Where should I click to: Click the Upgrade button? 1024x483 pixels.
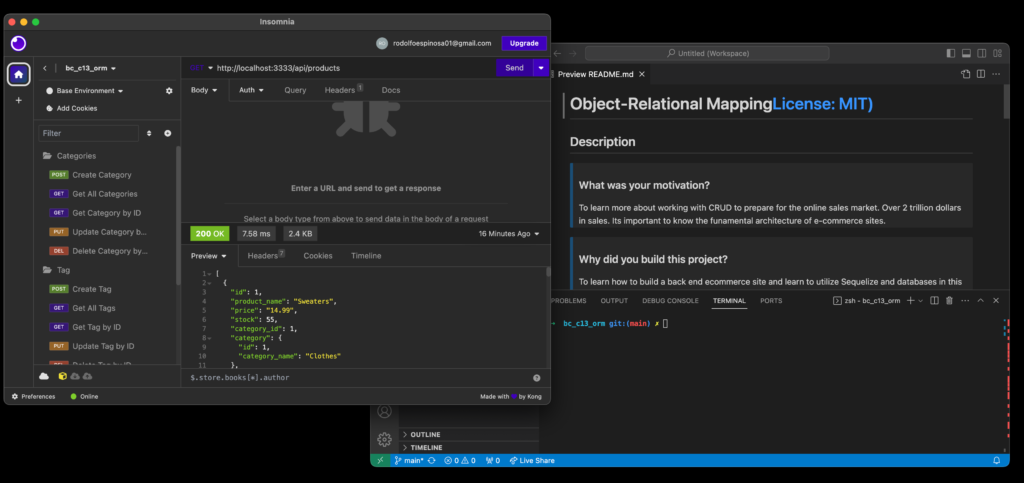(x=524, y=43)
